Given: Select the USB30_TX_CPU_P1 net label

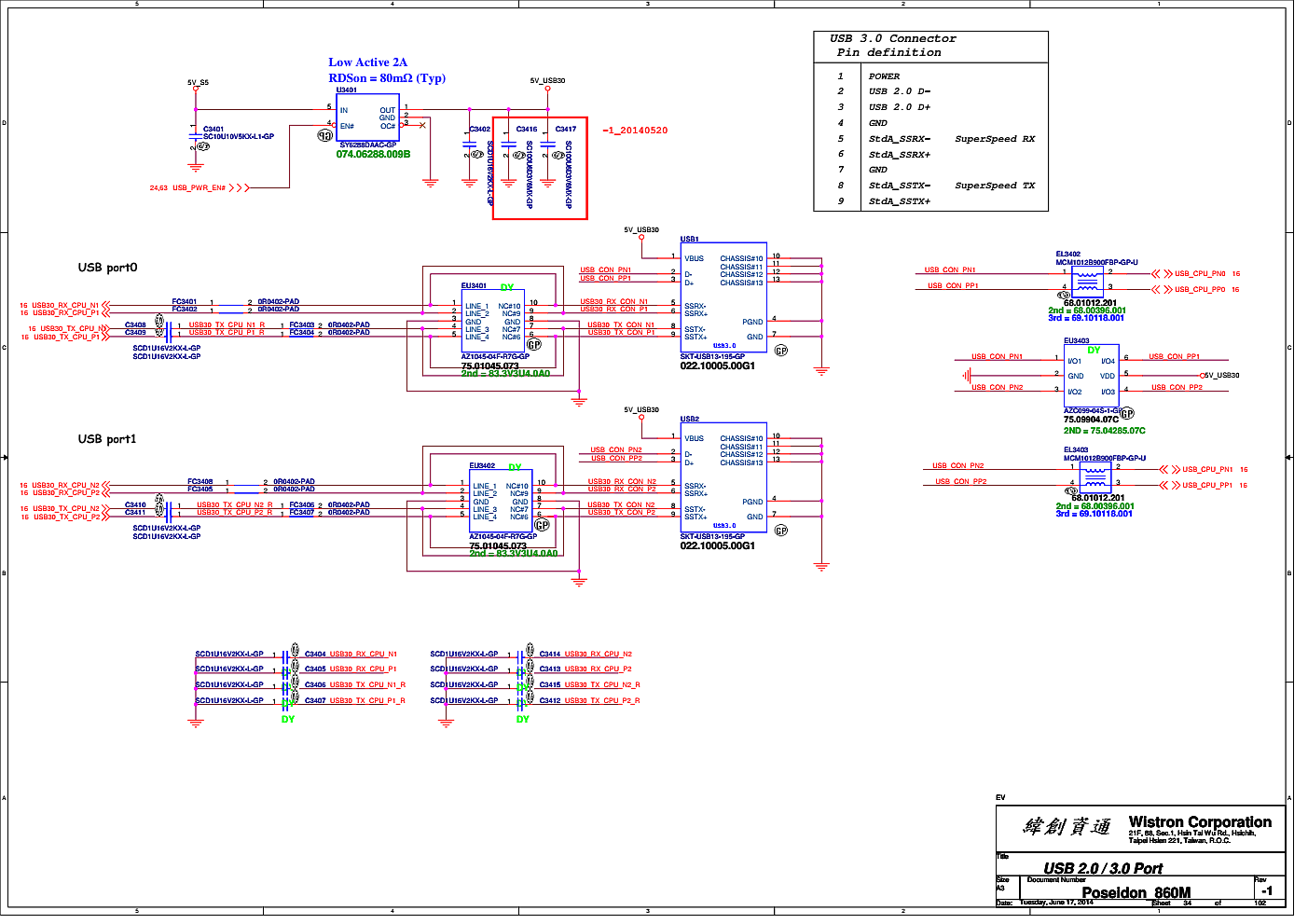Looking at the screenshot, I should tap(67, 337).
